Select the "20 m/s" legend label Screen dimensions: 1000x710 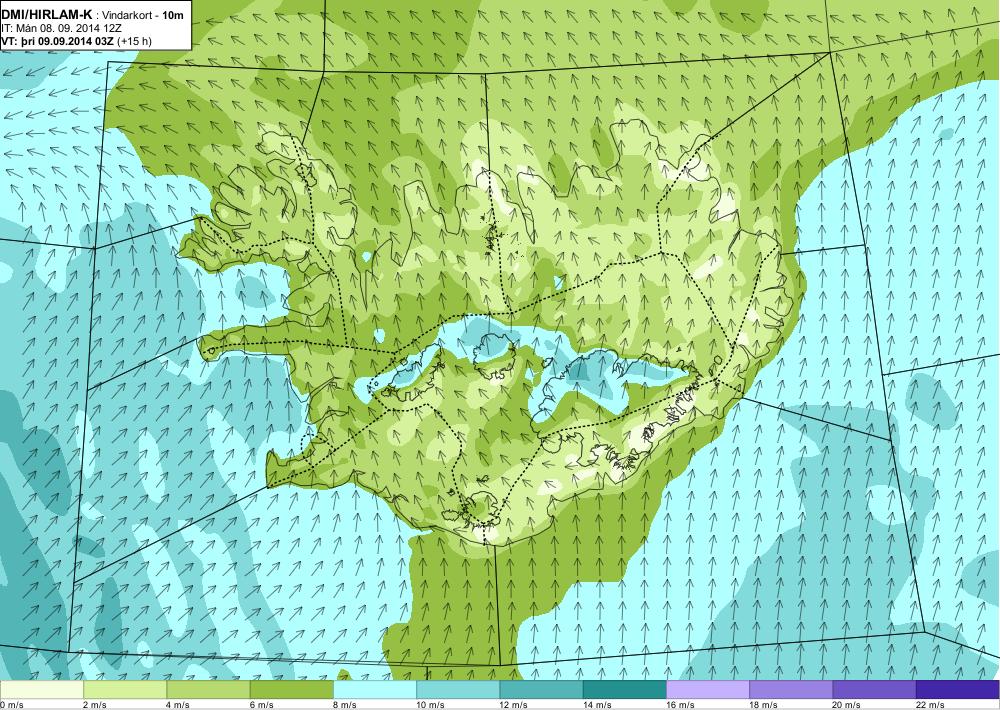tap(848, 705)
